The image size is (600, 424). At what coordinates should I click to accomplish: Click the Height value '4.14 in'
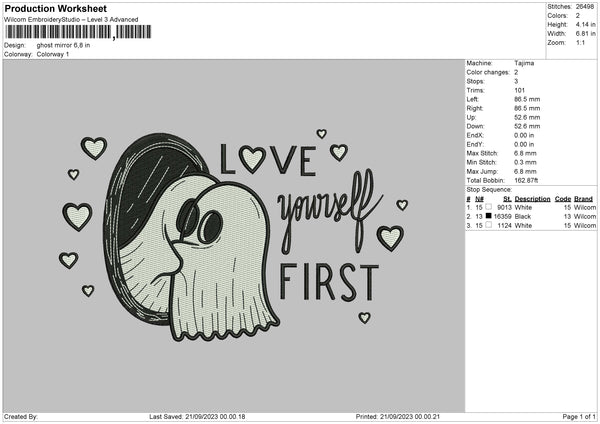tap(585, 24)
